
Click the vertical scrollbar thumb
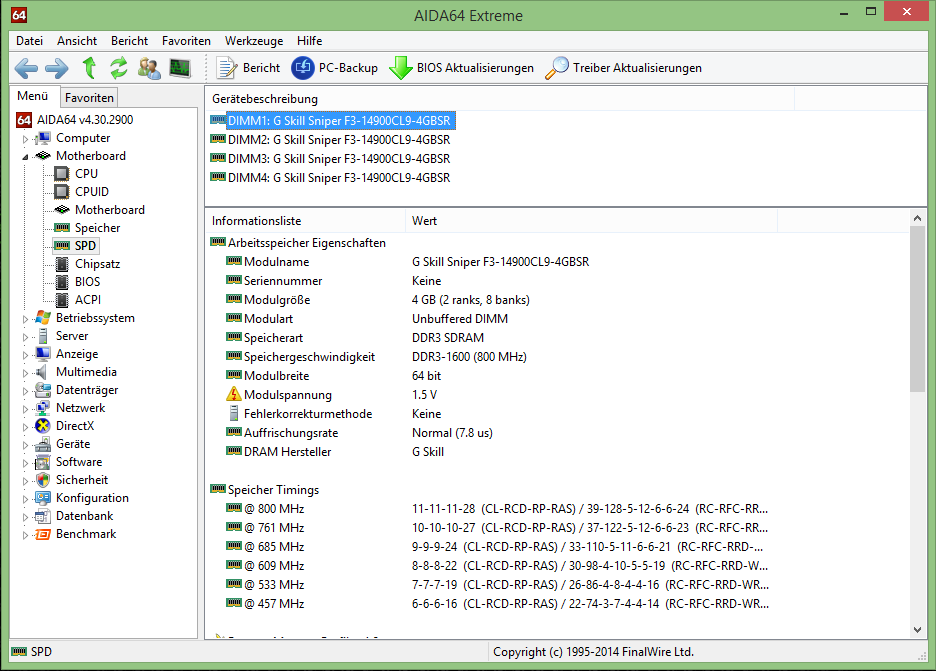tap(917, 309)
